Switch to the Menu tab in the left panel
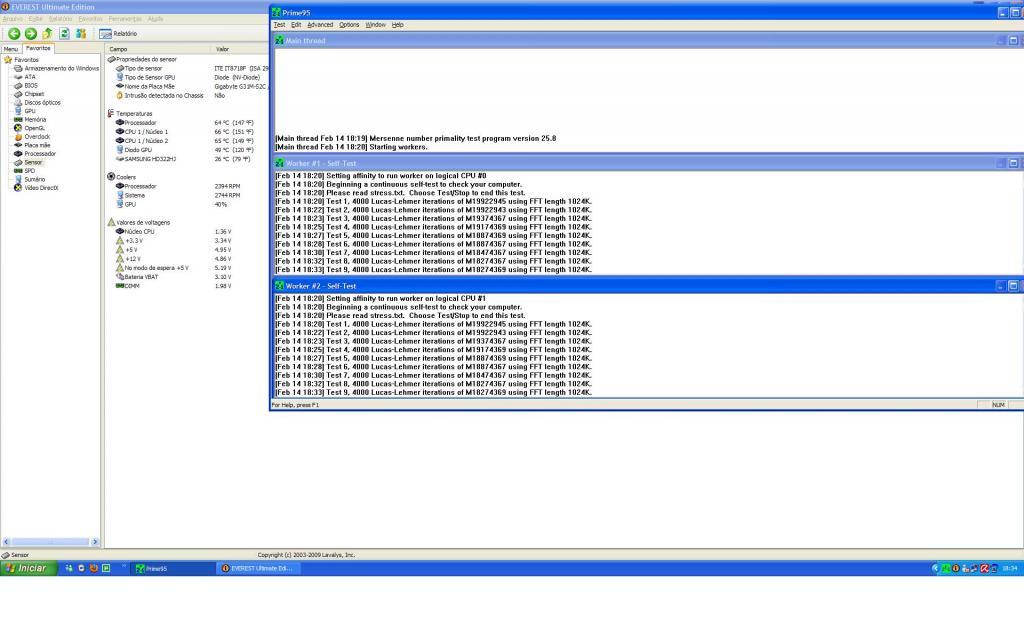 pyautogui.click(x=11, y=49)
